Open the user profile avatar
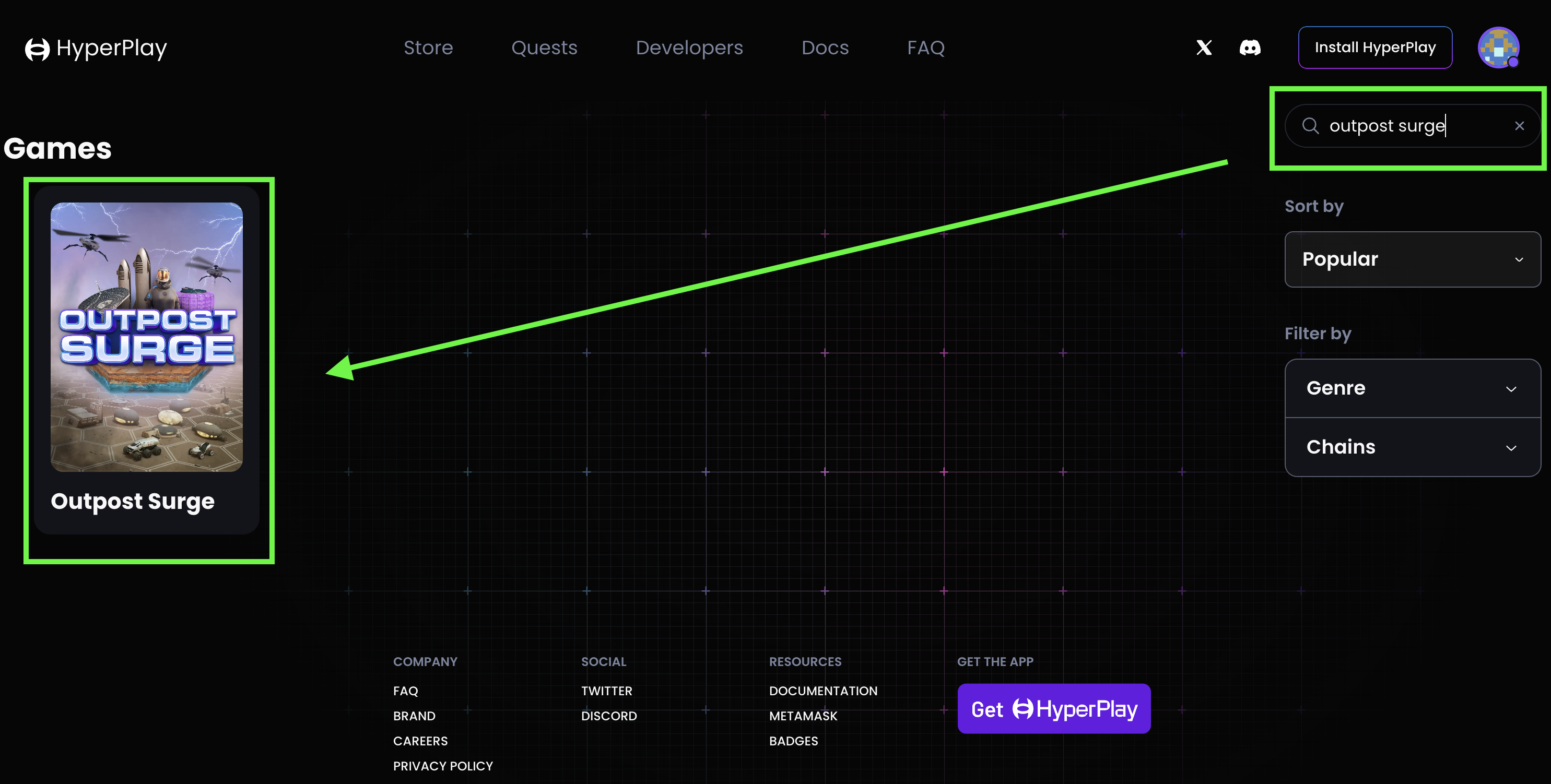Screen dimensions: 1551x784 click(x=1498, y=47)
